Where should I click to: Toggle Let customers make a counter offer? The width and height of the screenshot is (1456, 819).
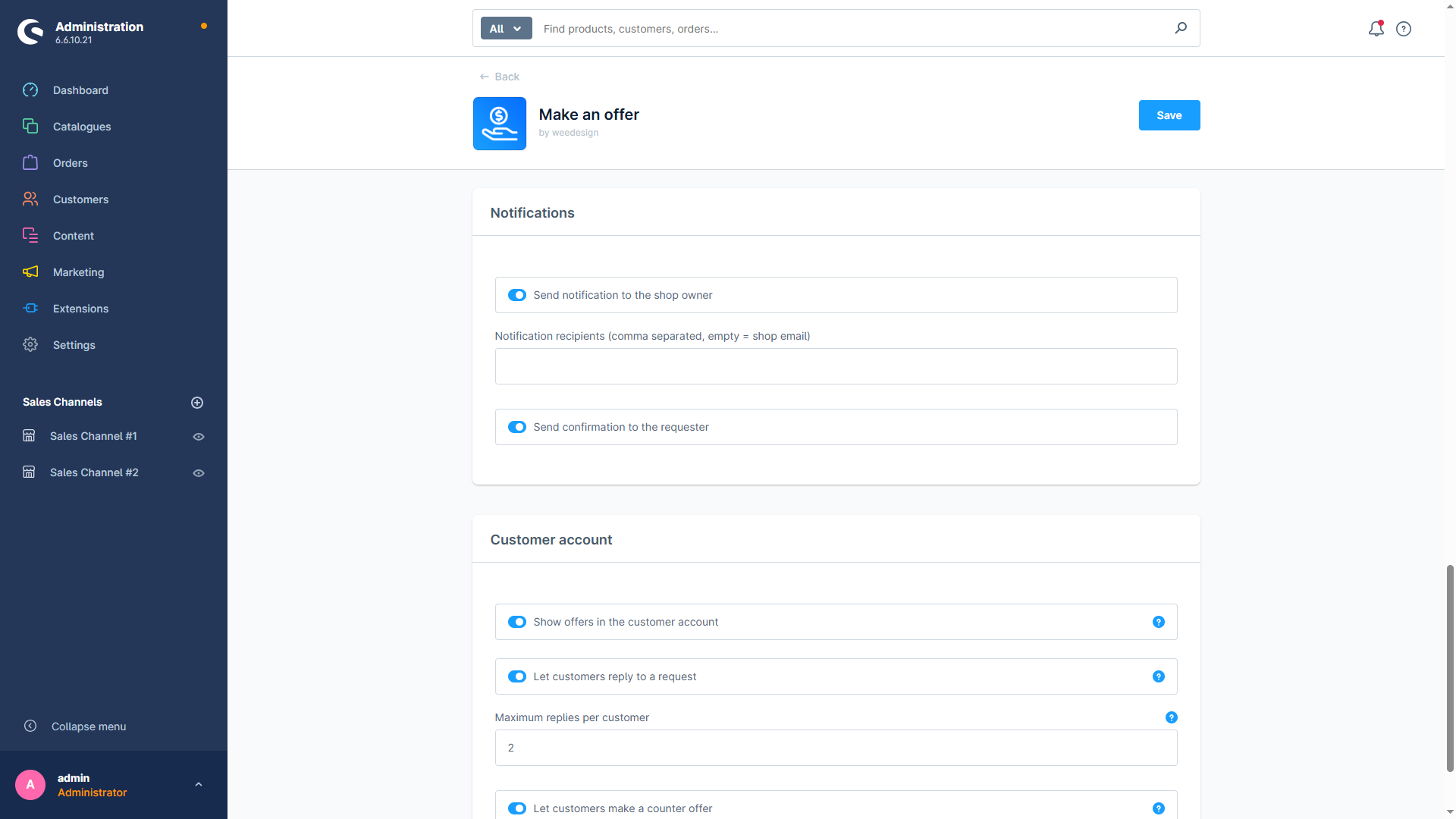pos(517,808)
